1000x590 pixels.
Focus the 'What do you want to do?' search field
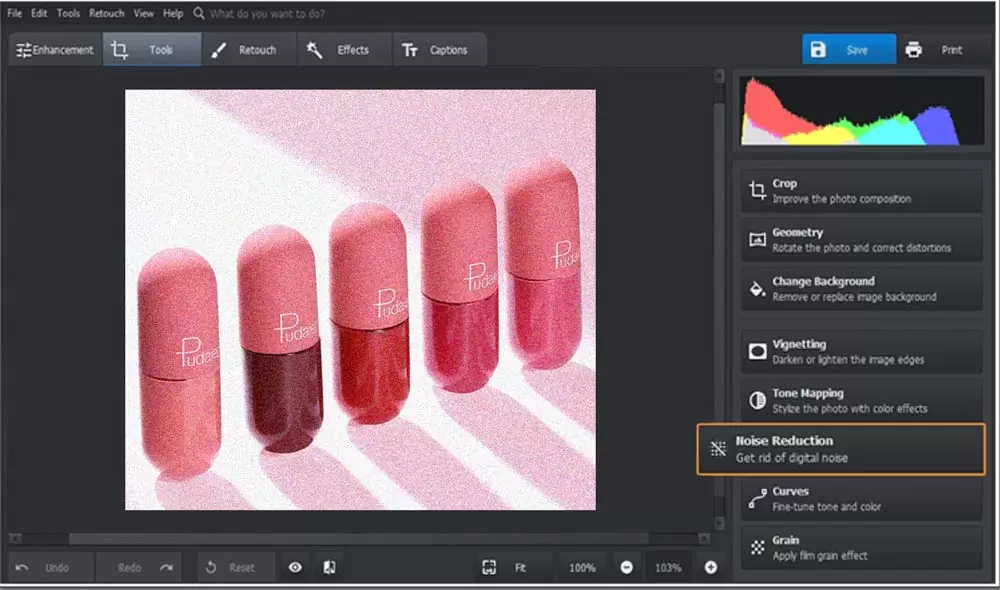267,13
